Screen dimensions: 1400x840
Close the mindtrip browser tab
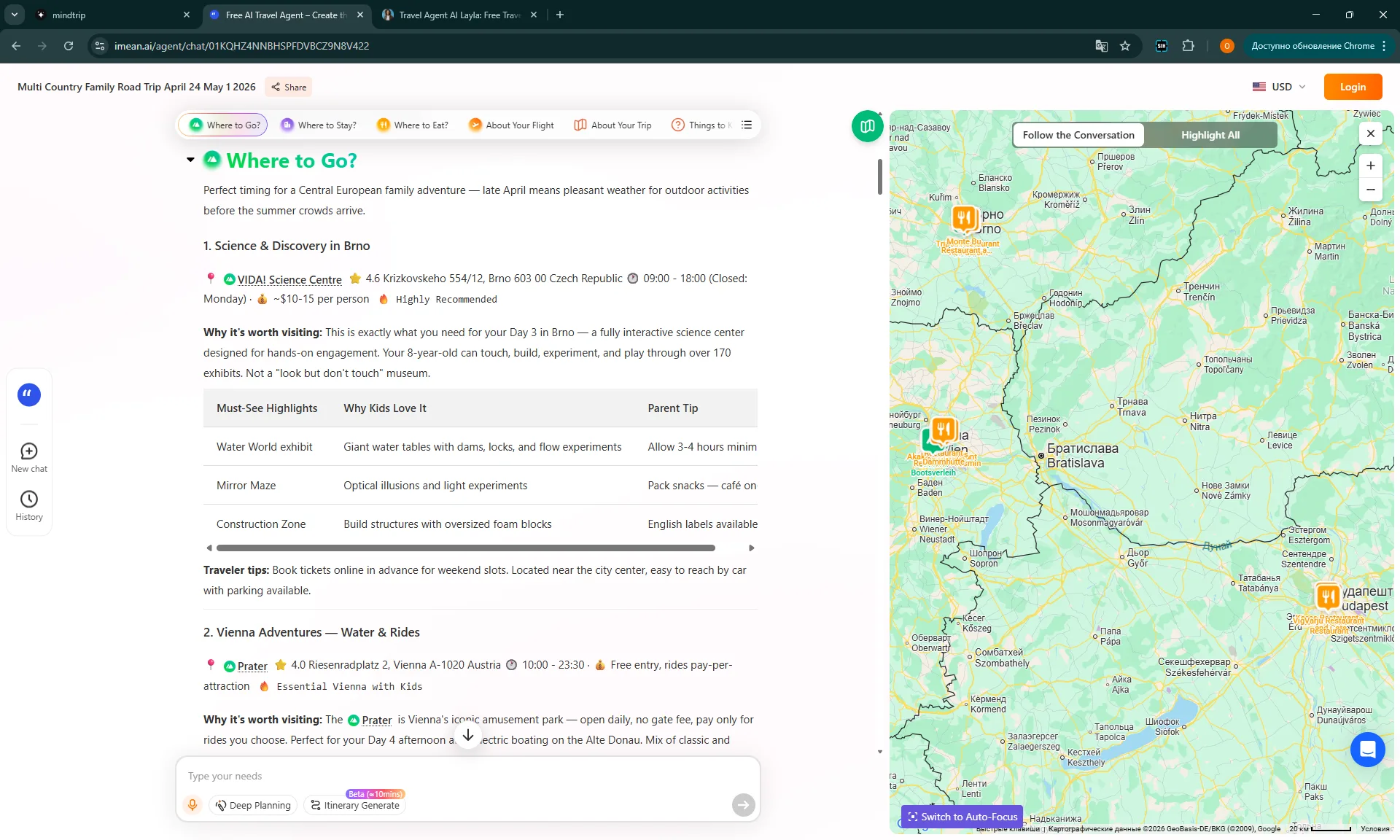pyautogui.click(x=187, y=15)
